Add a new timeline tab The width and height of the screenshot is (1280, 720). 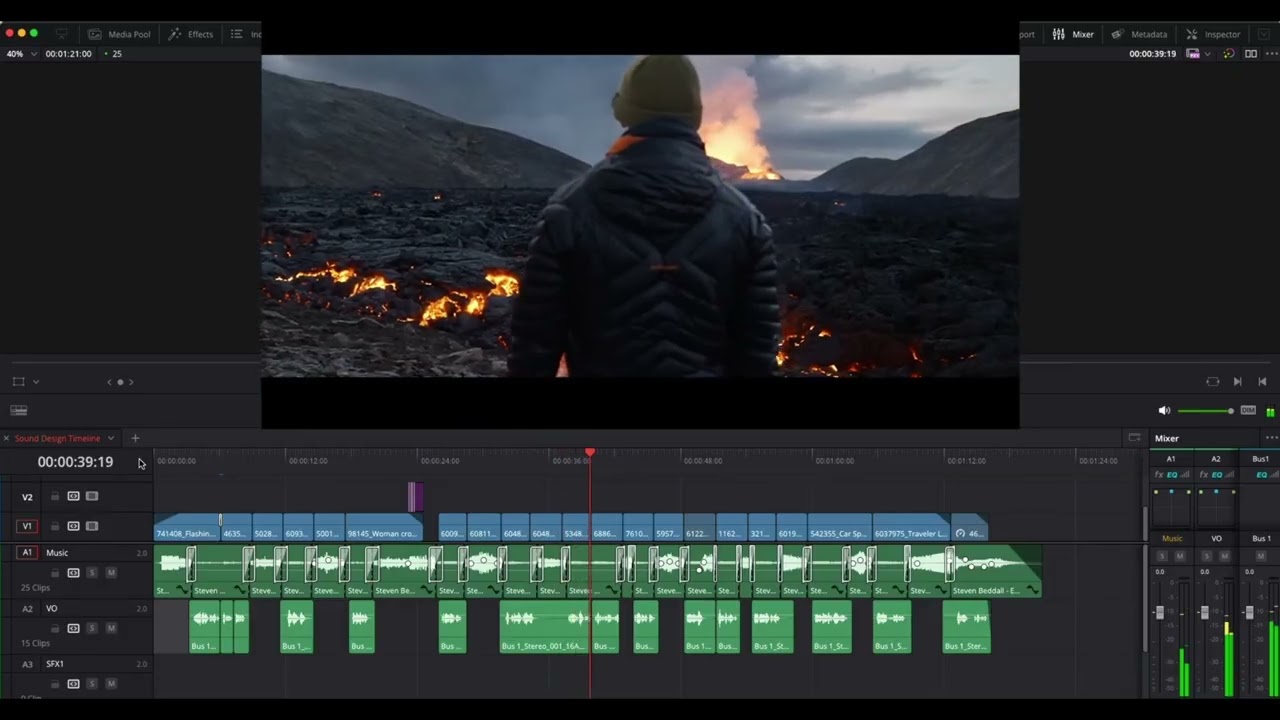click(135, 438)
